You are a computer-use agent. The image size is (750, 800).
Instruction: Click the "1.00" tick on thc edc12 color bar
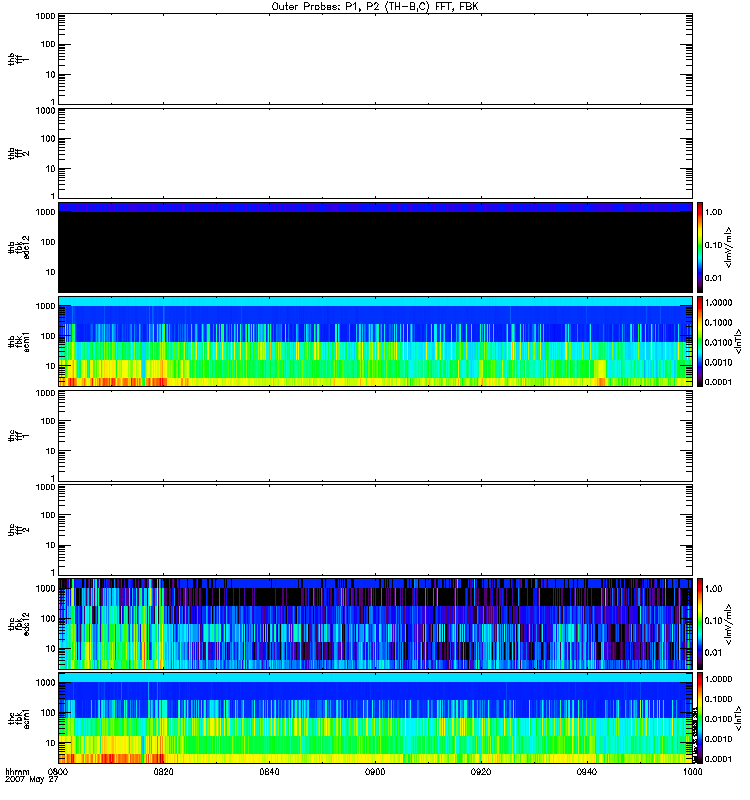[x=714, y=589]
